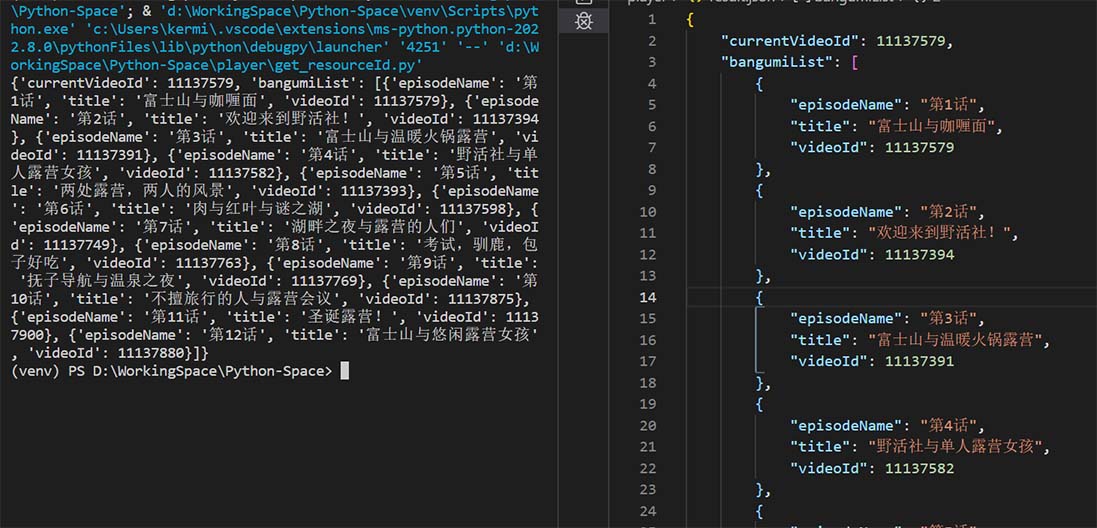Click line number 22 in the gutter
The width and height of the screenshot is (1097, 528).
click(x=649, y=469)
